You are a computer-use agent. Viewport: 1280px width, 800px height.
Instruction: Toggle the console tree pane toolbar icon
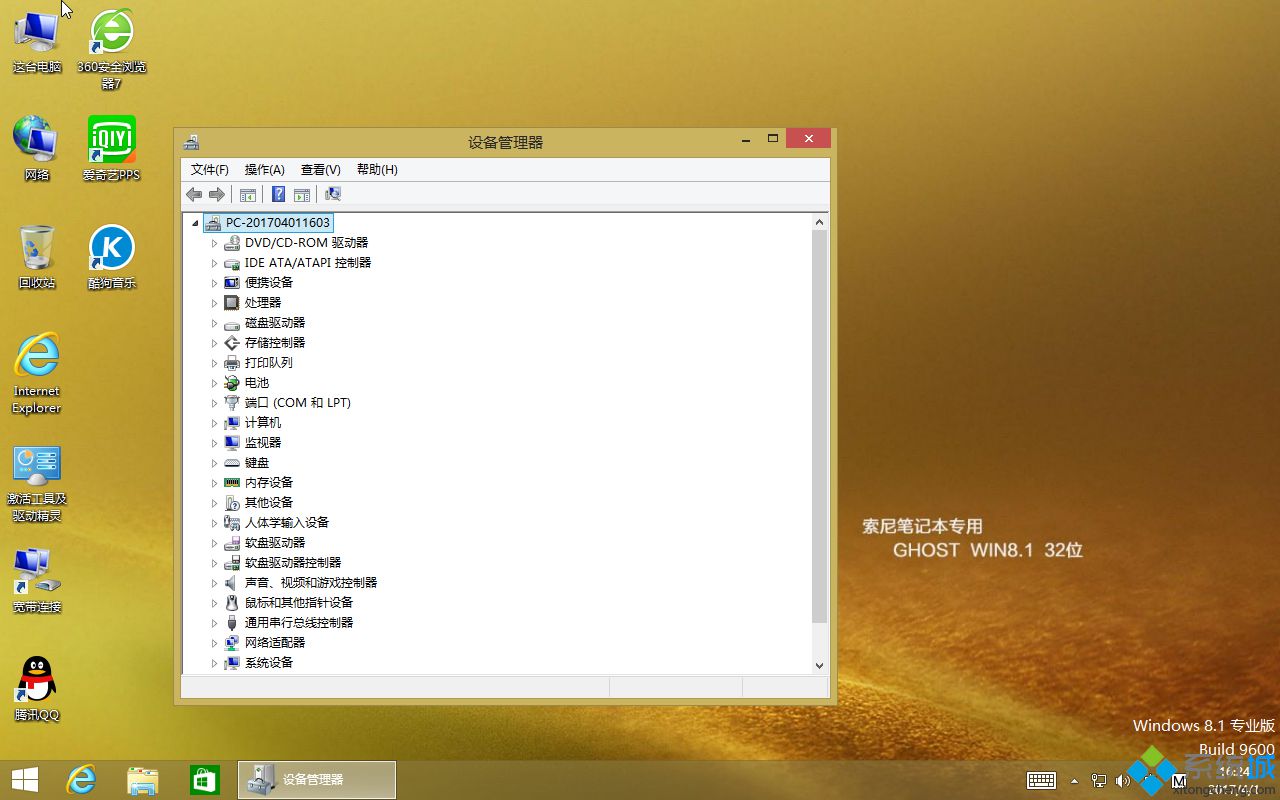tap(248, 195)
